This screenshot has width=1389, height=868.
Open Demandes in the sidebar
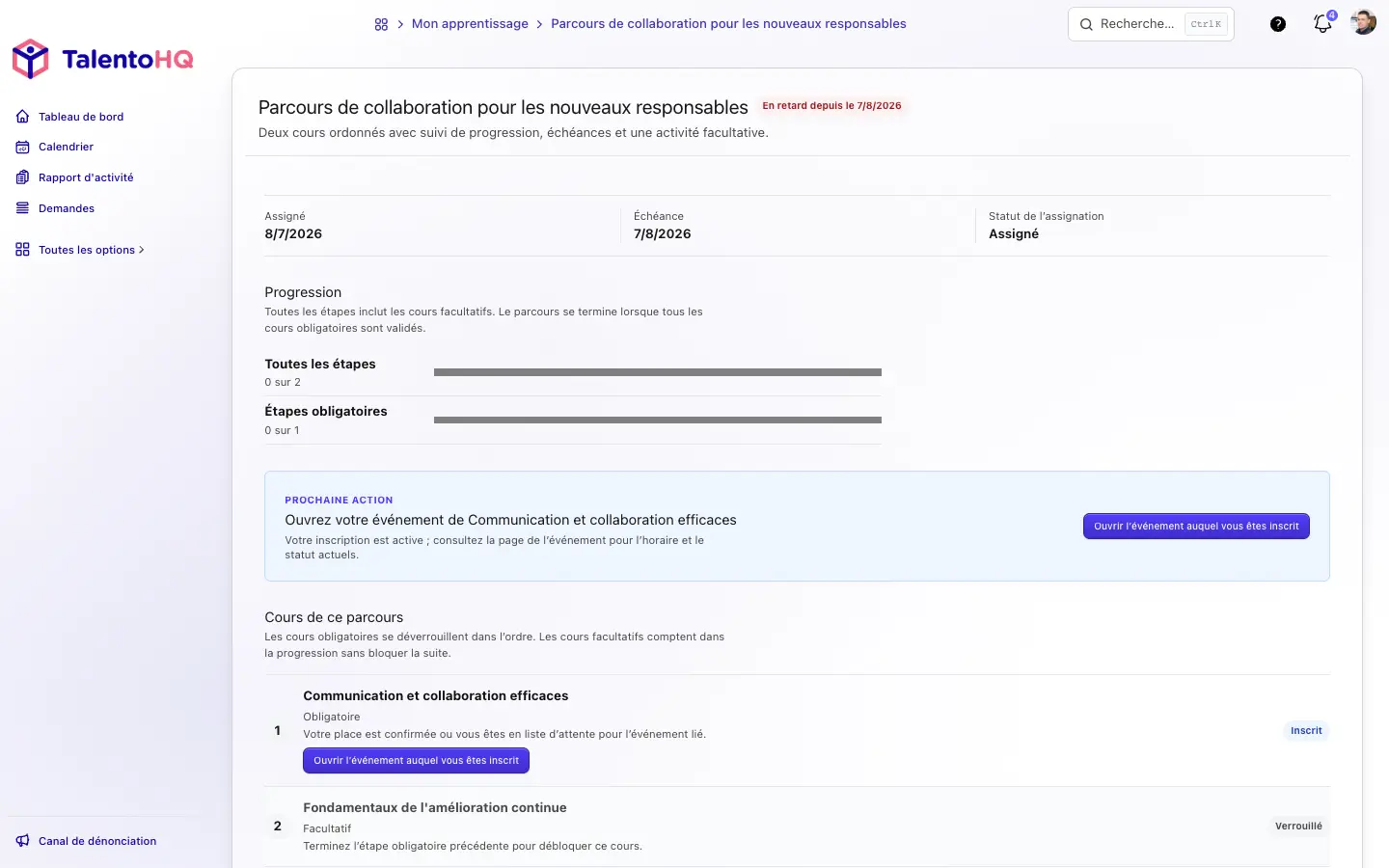tap(67, 208)
